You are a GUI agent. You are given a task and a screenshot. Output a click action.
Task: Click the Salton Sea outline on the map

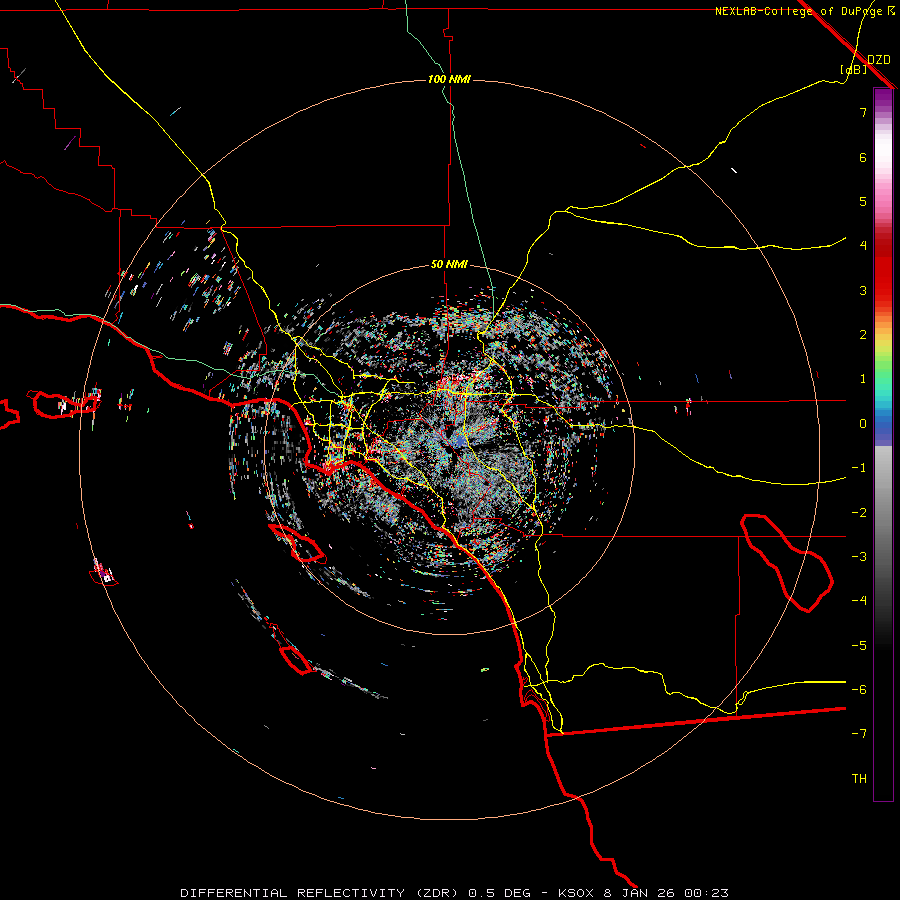point(786,563)
